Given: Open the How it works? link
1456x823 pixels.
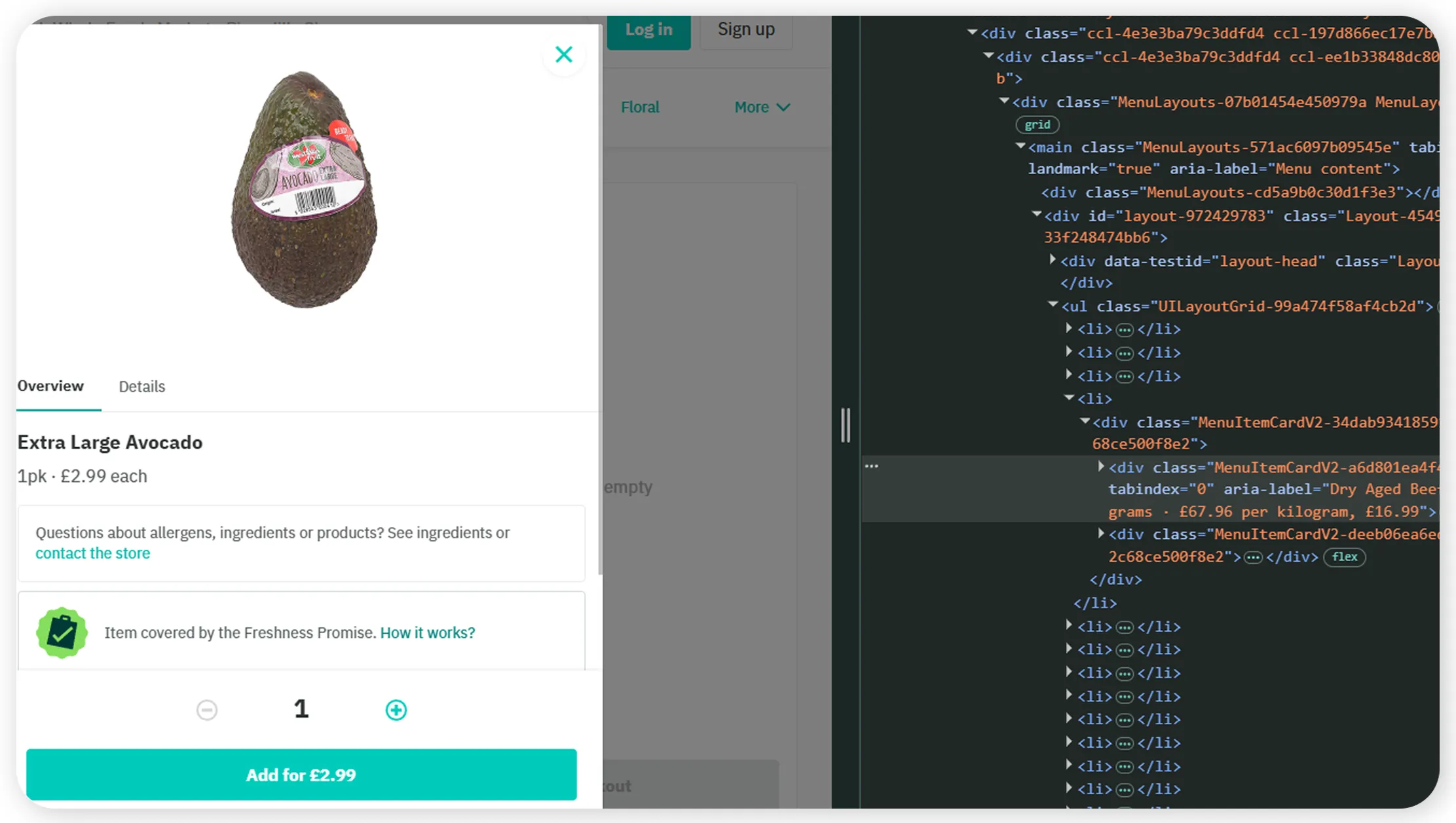Looking at the screenshot, I should tap(428, 632).
